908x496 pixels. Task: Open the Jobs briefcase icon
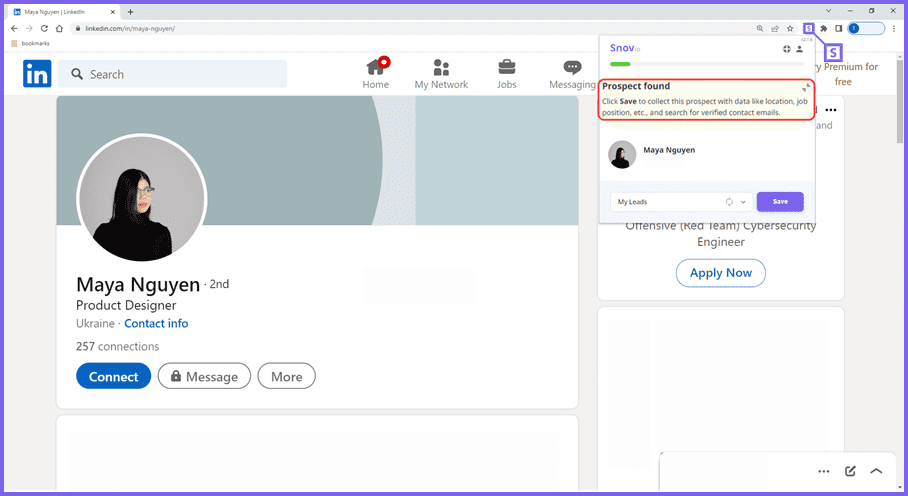click(507, 73)
